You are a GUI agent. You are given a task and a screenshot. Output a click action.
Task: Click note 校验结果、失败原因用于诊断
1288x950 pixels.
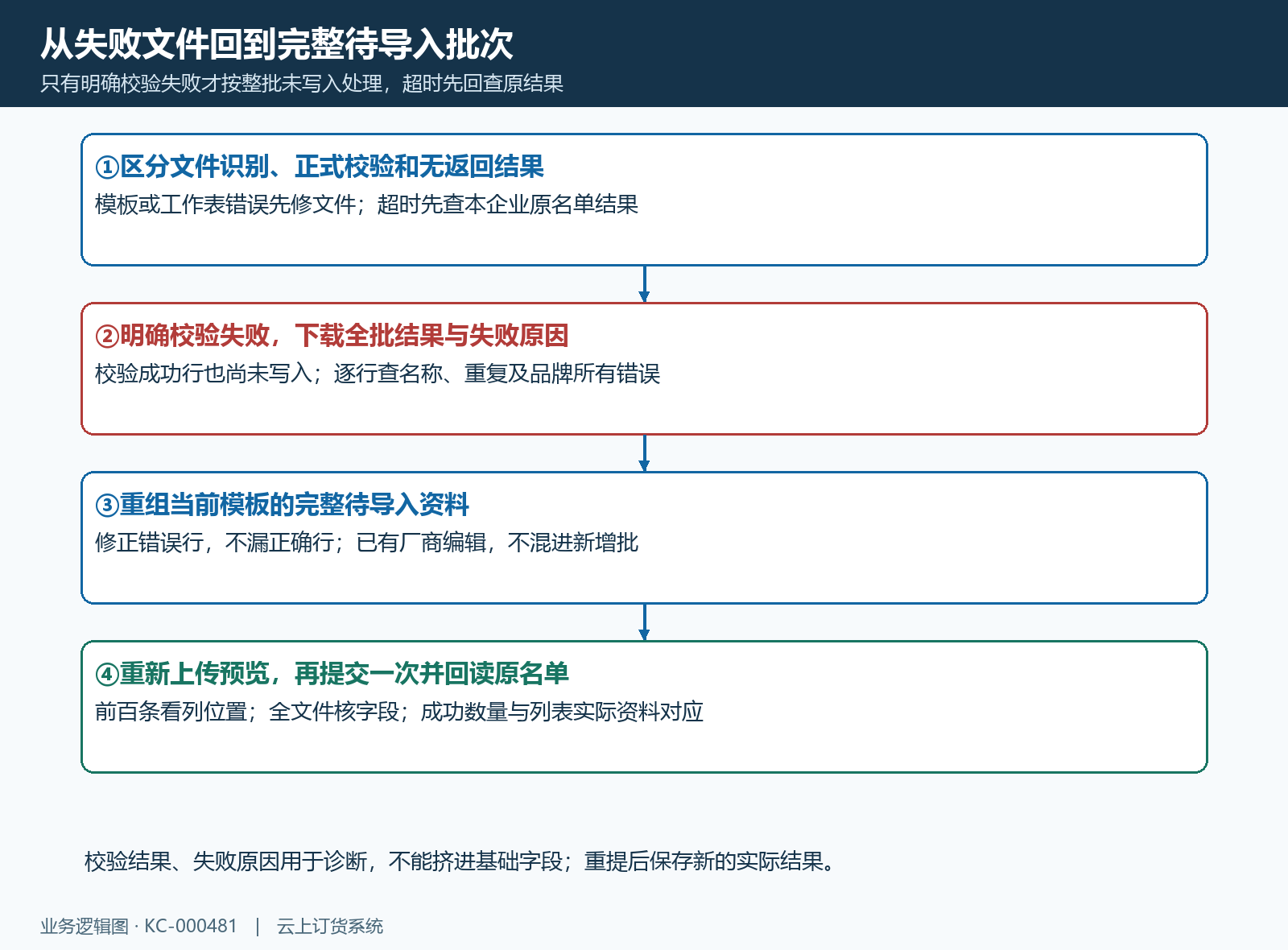pyautogui.click(x=225, y=861)
